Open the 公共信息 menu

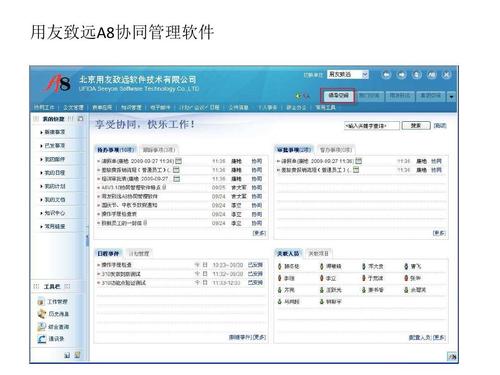point(238,107)
